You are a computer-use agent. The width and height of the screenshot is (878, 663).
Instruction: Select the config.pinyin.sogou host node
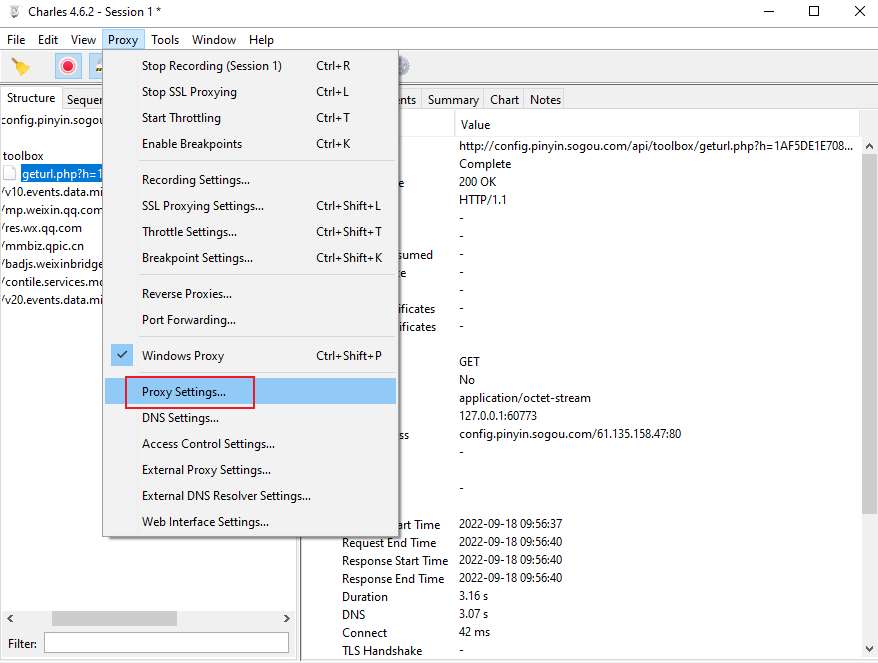pyautogui.click(x=53, y=120)
